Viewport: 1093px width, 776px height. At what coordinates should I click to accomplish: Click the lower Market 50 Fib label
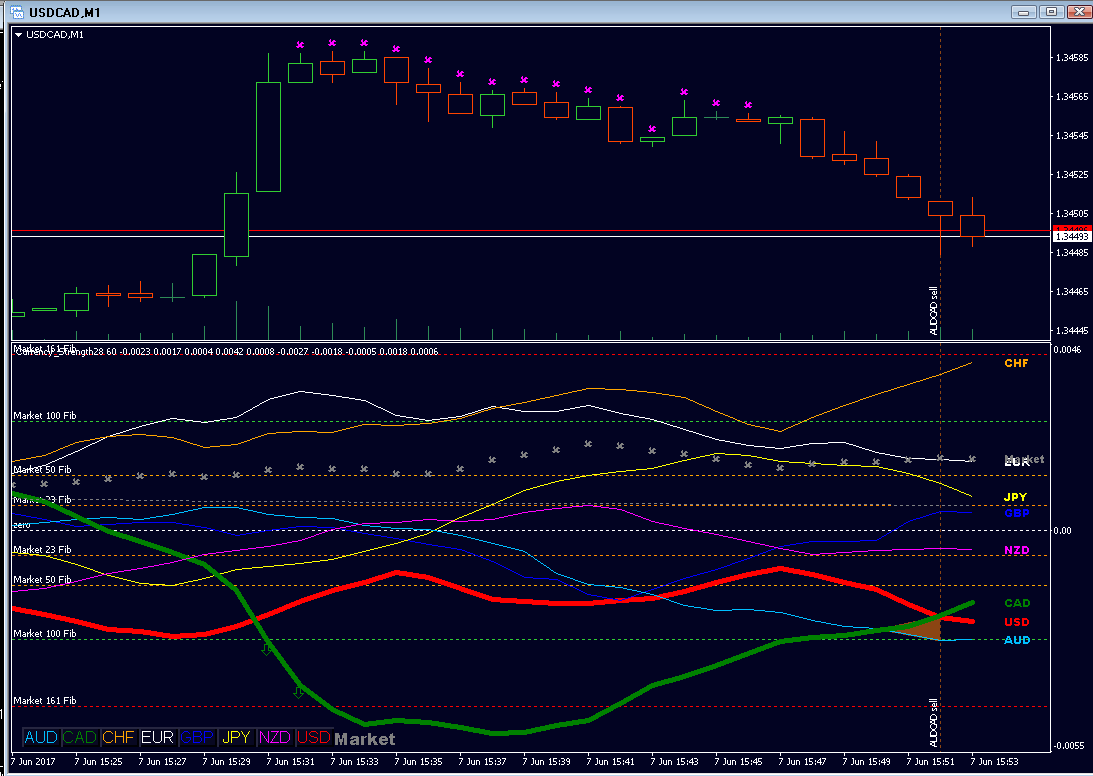click(42, 580)
